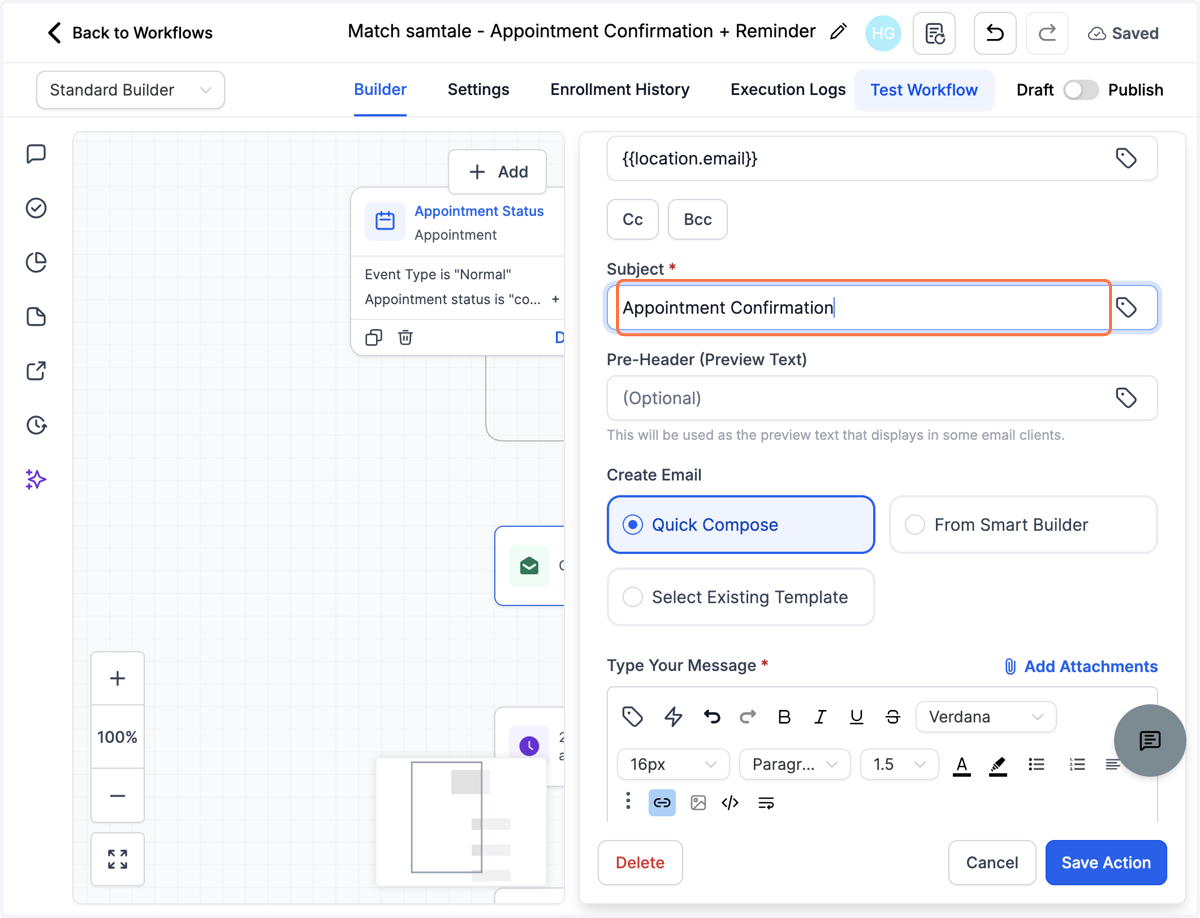Open the Execution Logs tab
Image resolution: width=1200 pixels, height=918 pixels.
click(x=788, y=90)
